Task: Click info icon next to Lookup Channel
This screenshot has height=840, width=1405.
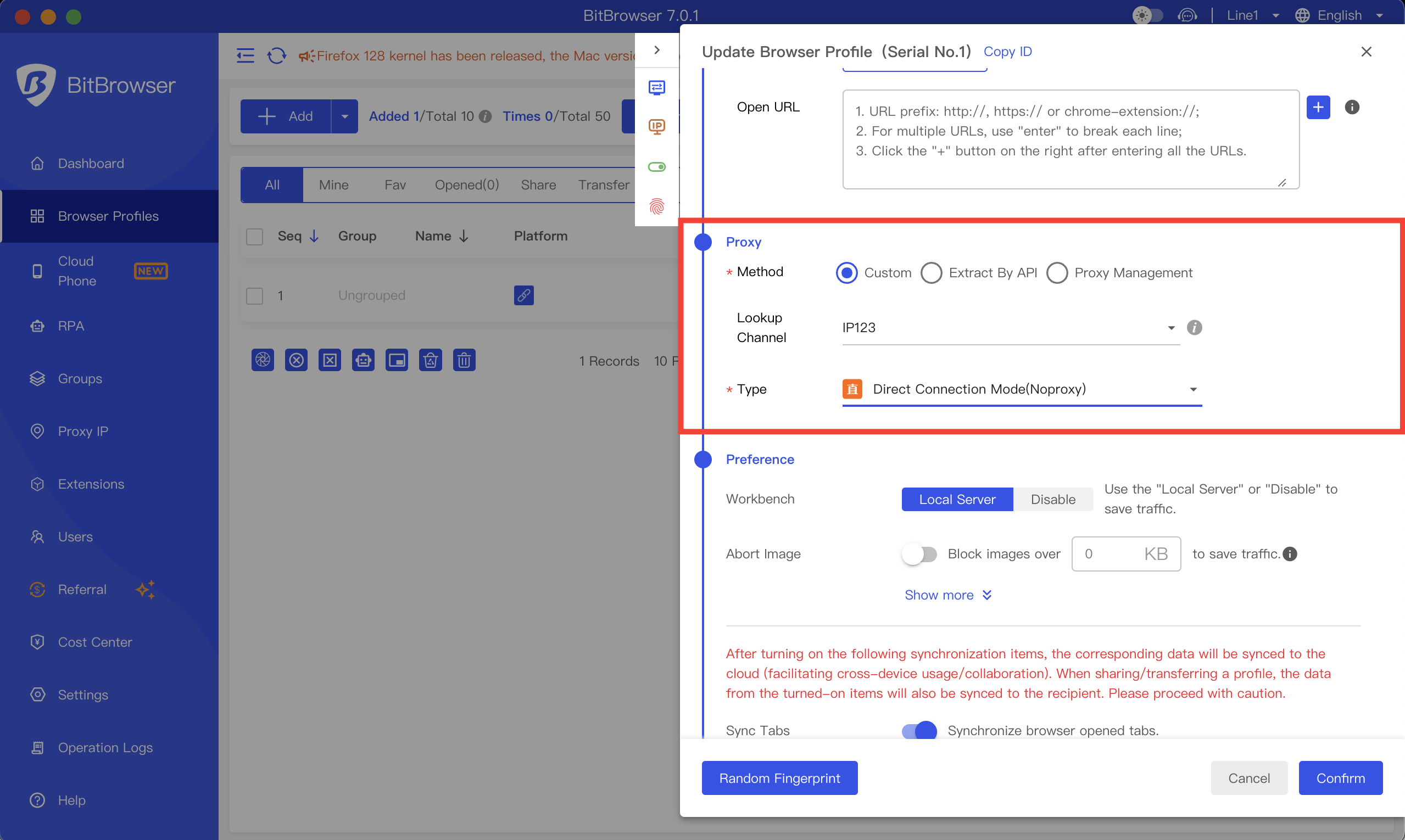Action: click(1194, 328)
